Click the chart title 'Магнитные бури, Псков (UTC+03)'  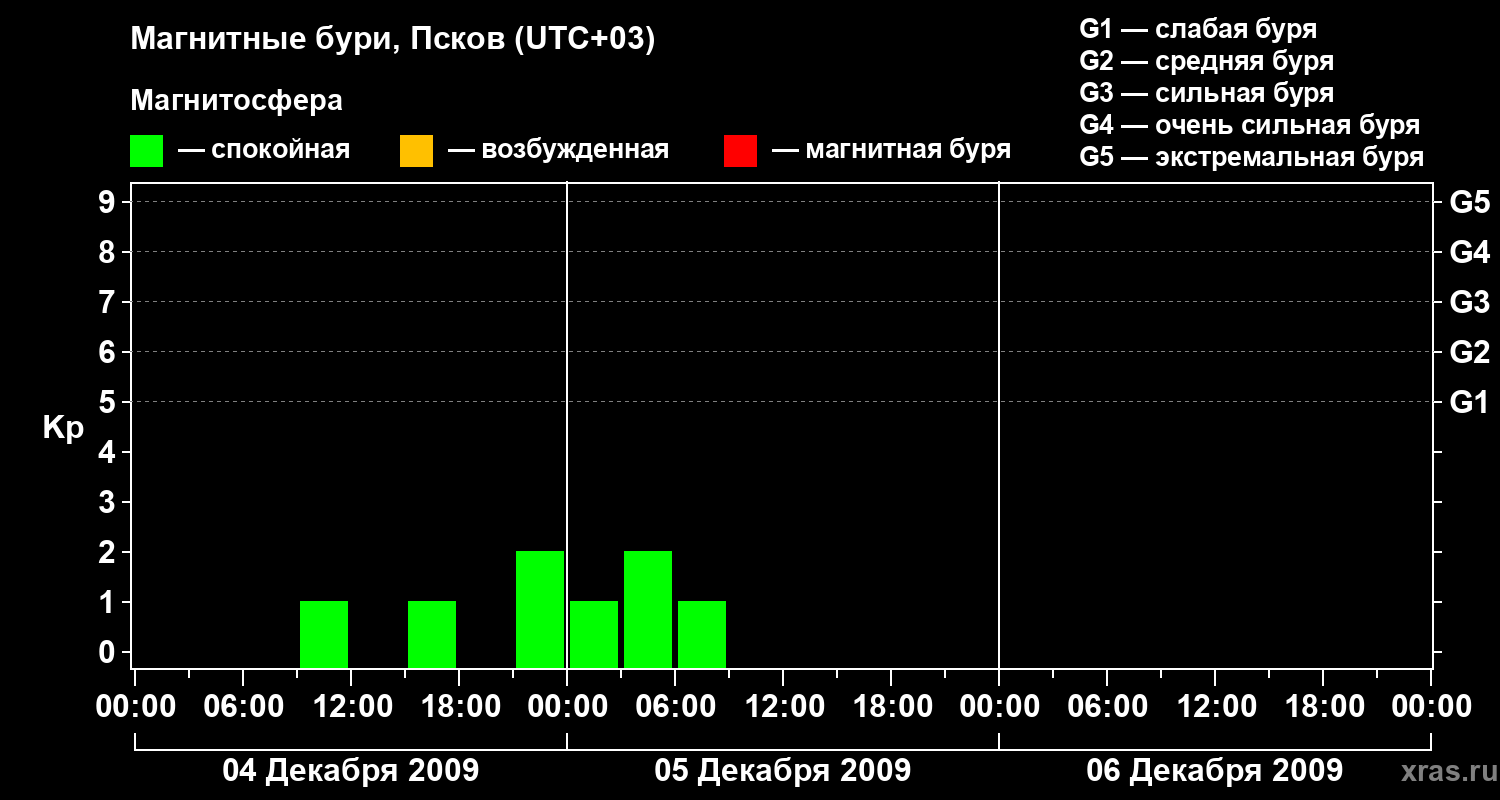(393, 40)
